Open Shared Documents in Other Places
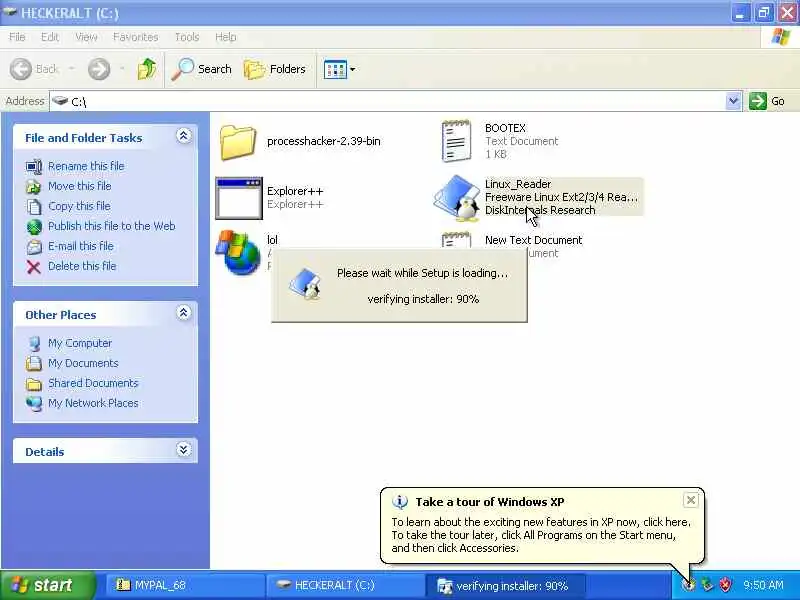800x600 pixels. pos(93,383)
